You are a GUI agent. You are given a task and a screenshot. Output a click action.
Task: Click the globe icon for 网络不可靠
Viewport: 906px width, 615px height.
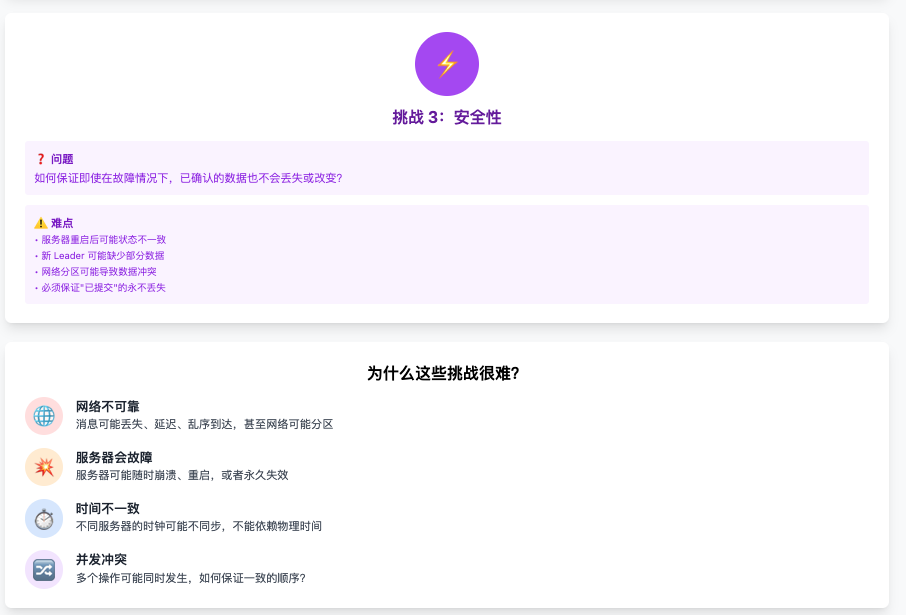click(44, 416)
